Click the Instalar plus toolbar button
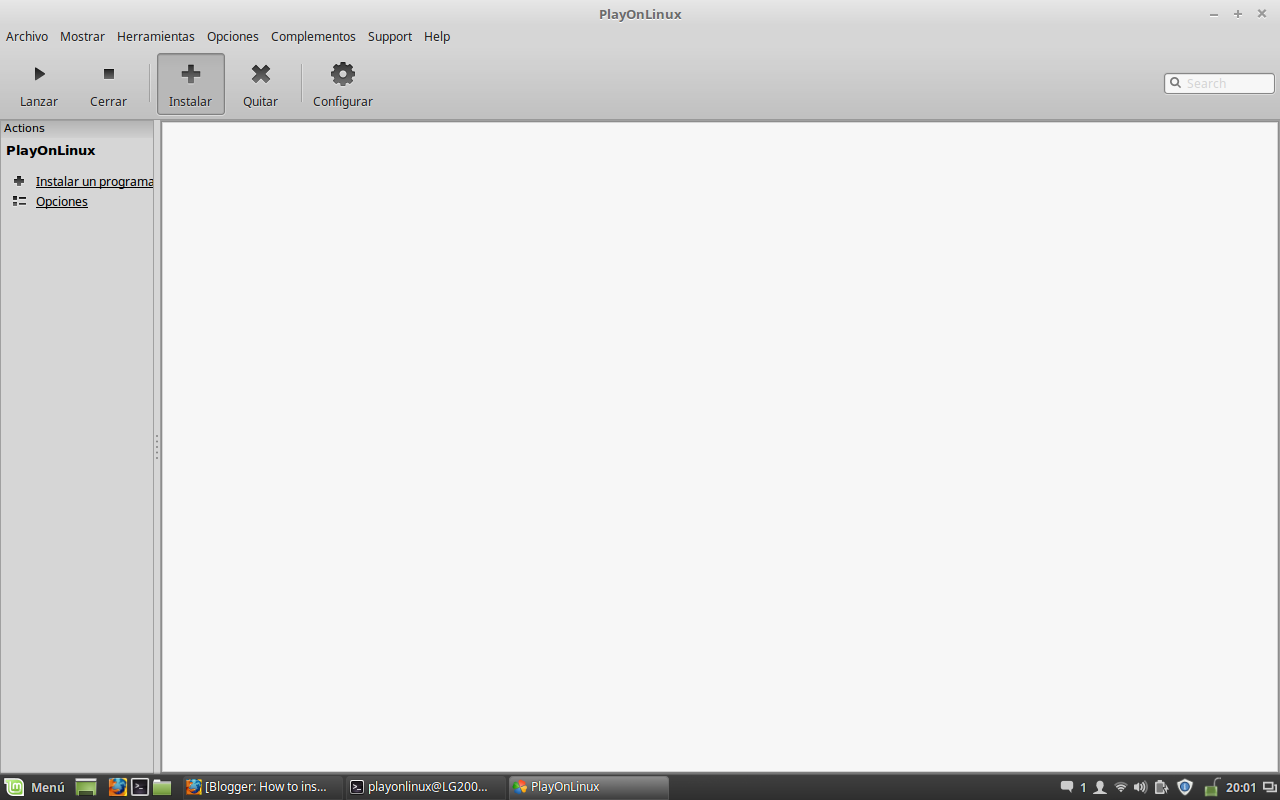This screenshot has width=1280, height=800. [x=191, y=84]
